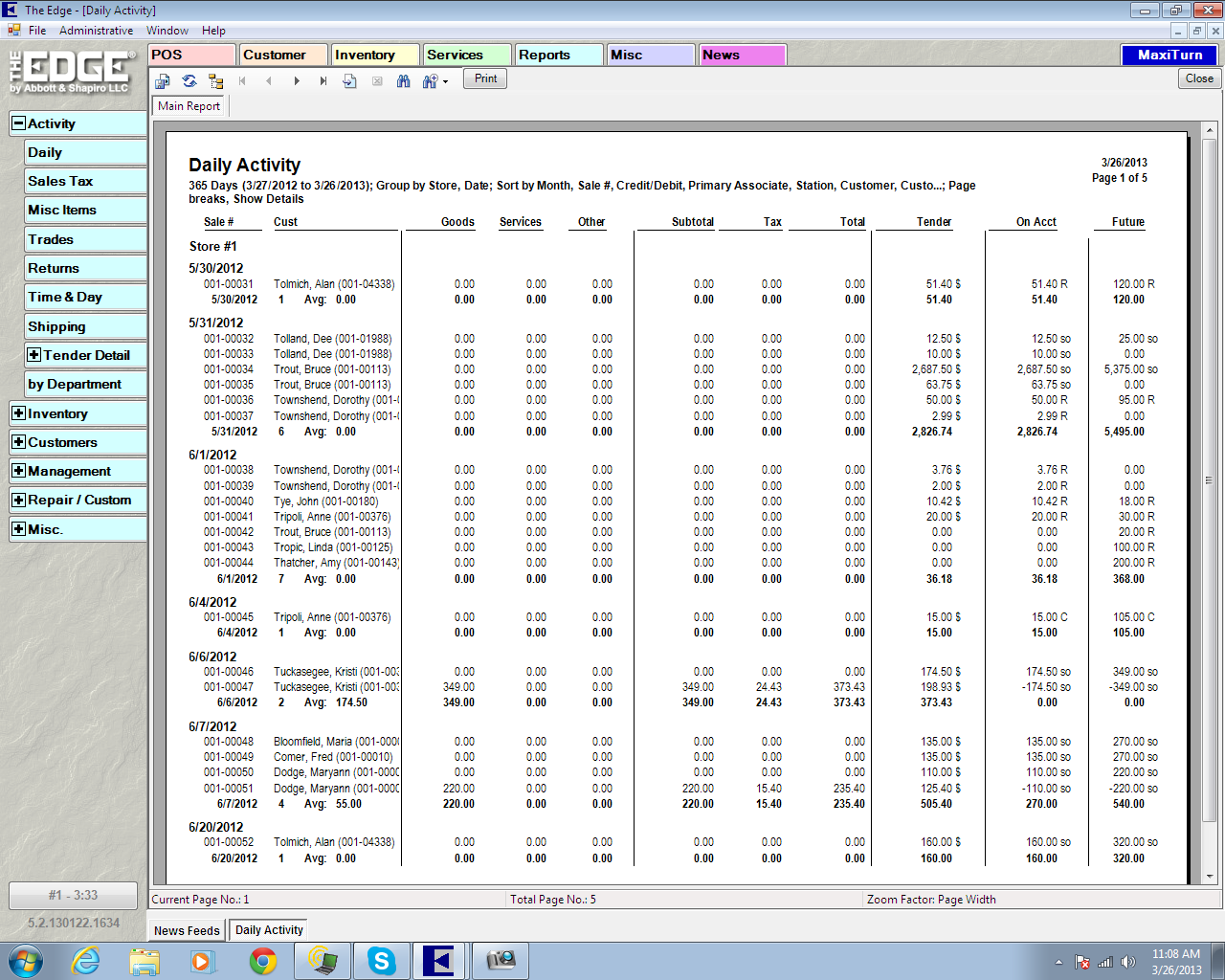Open the zoom dropdown arrow in toolbar

pos(445,82)
